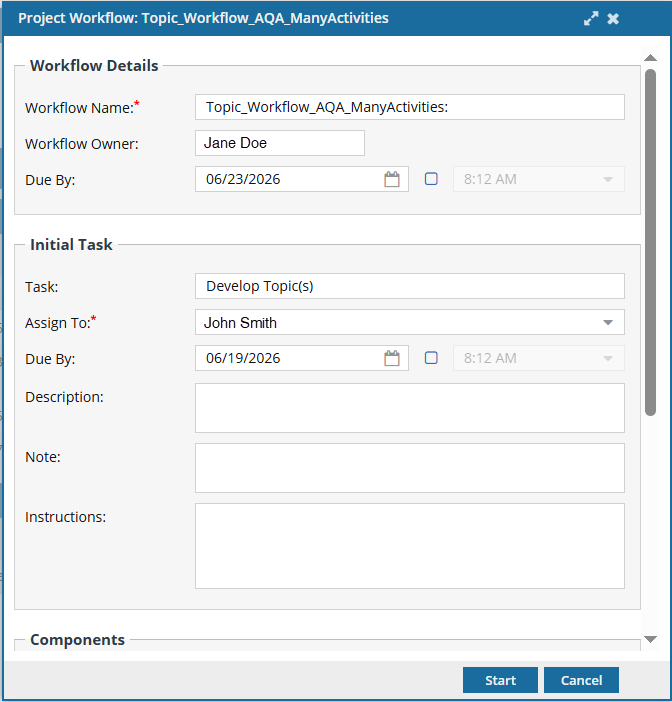Focus the Note text area
The height and width of the screenshot is (702, 672).
(410, 468)
